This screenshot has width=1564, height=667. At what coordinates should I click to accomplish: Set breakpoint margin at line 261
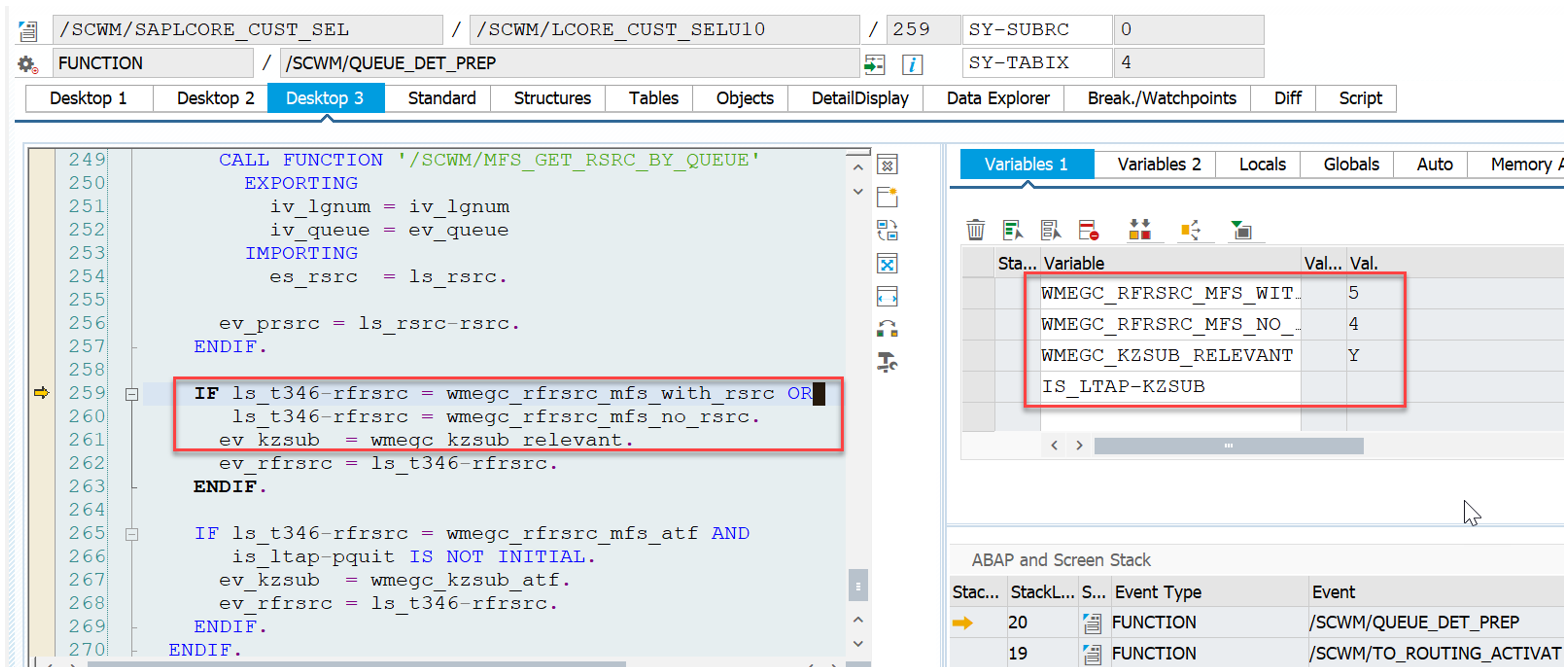click(x=41, y=440)
